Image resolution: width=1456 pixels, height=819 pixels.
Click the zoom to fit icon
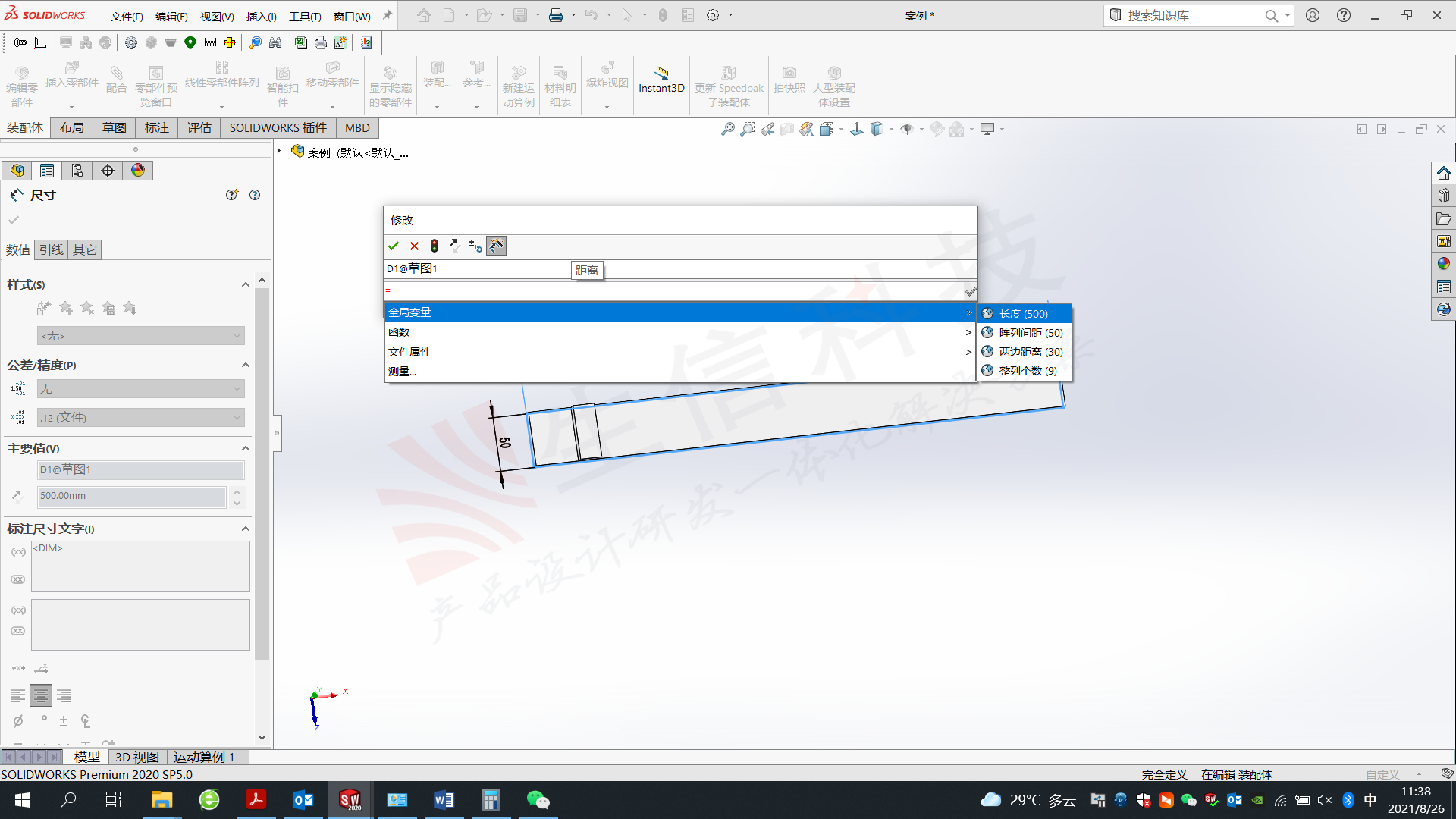[x=727, y=129]
